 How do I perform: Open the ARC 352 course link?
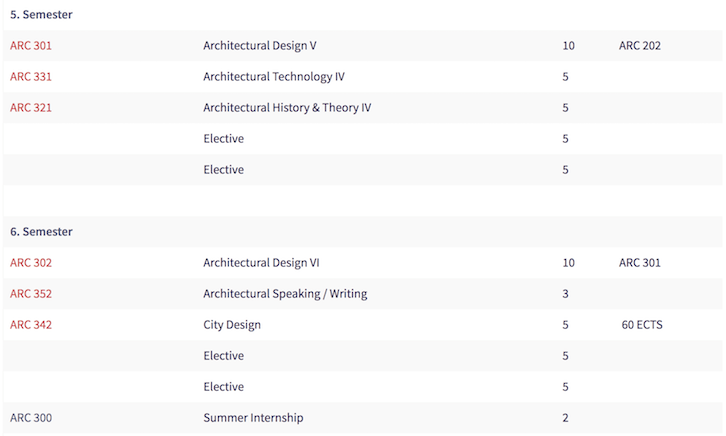point(31,294)
